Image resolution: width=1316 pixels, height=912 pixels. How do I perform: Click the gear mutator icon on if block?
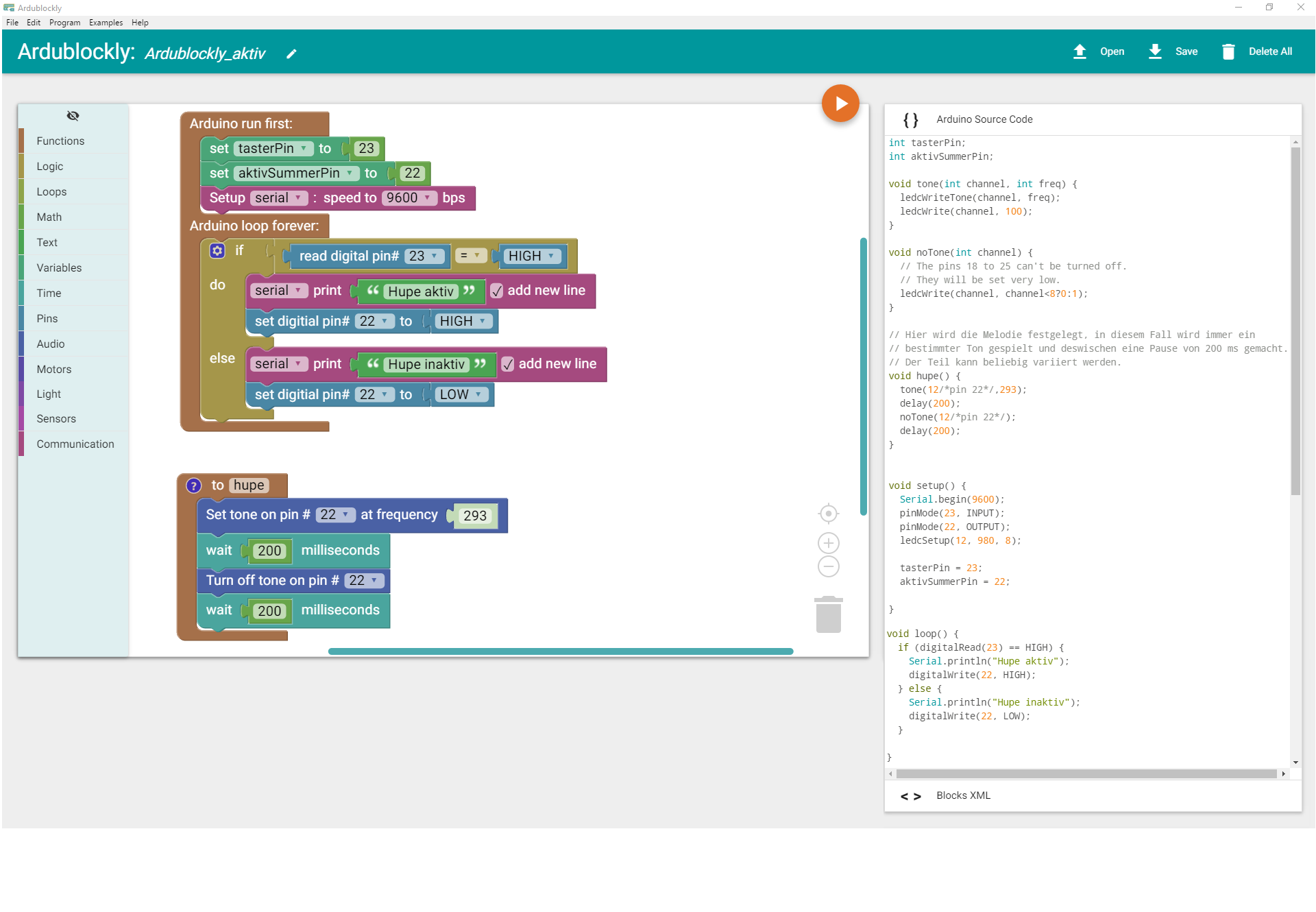coord(217,251)
